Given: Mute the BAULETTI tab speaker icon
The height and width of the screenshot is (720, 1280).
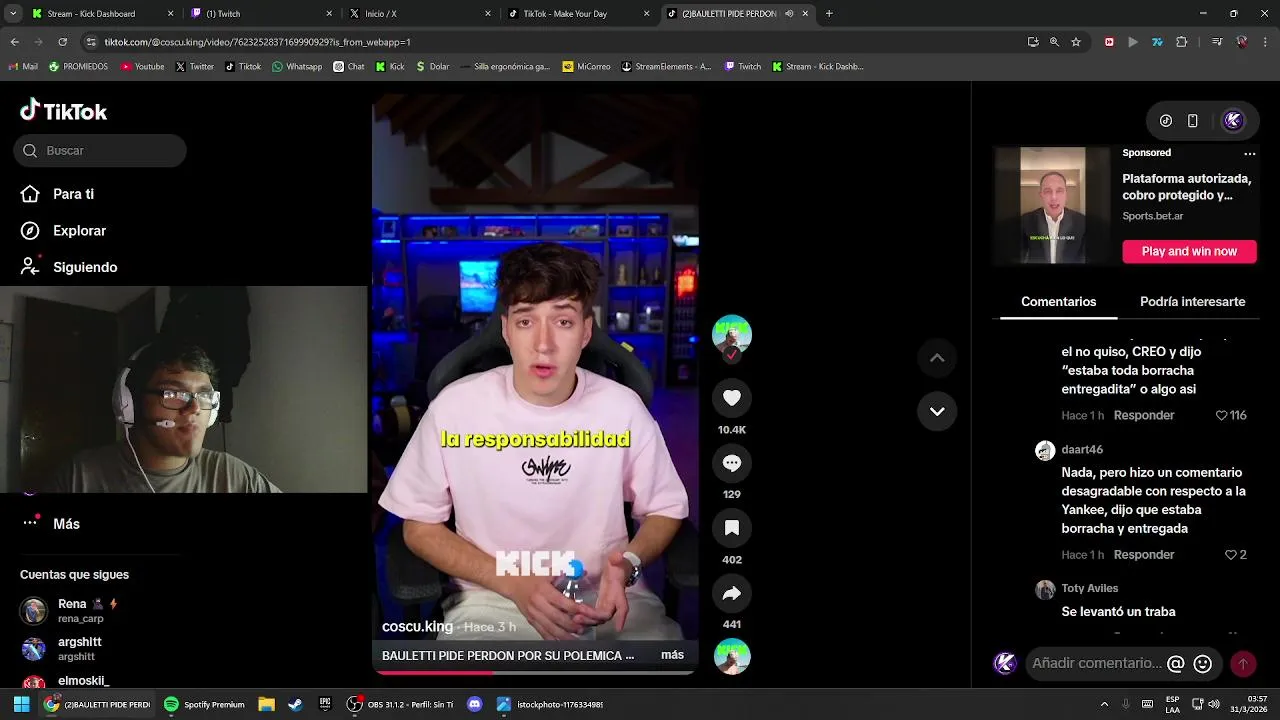Looking at the screenshot, I should (x=789, y=14).
